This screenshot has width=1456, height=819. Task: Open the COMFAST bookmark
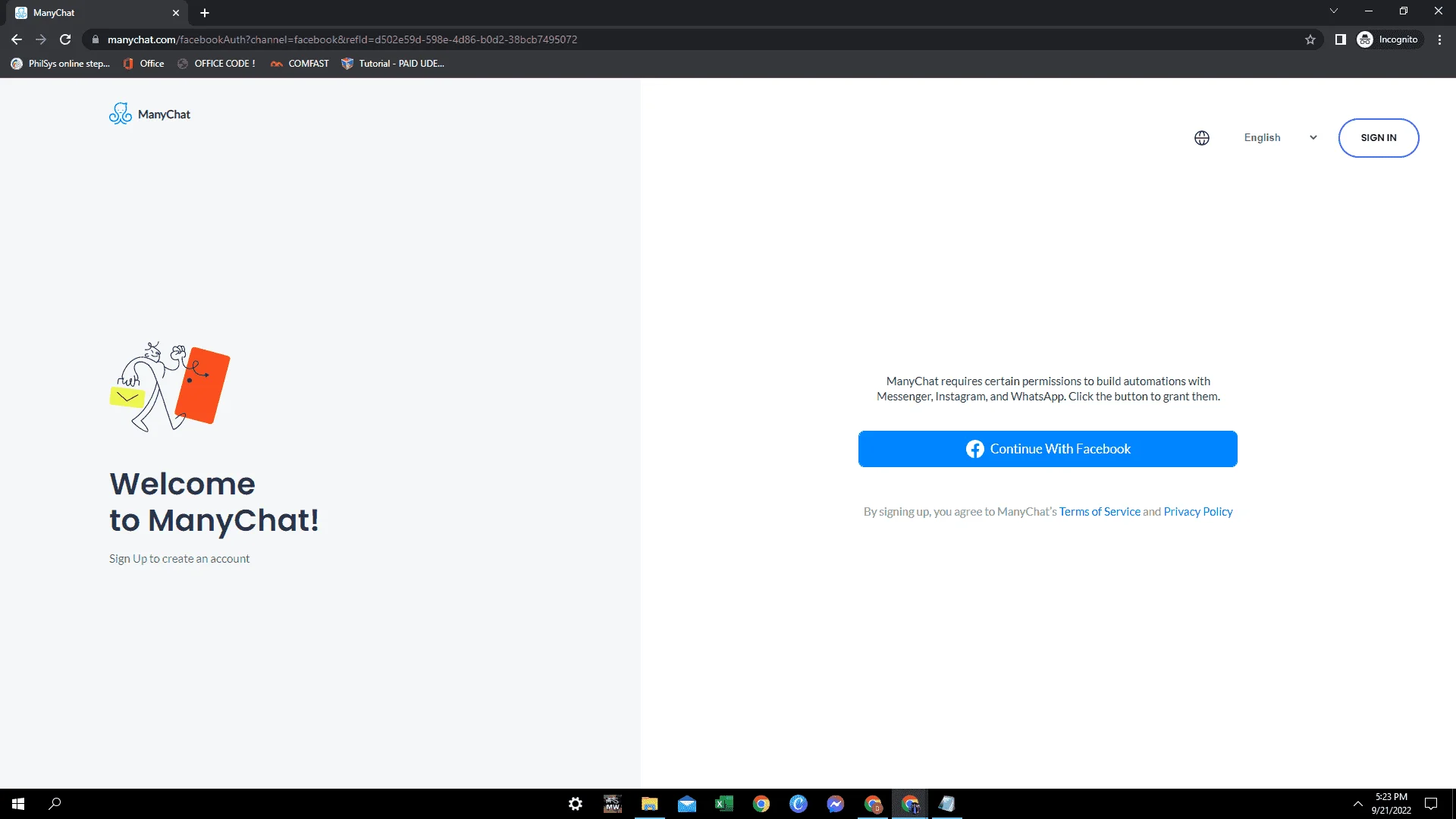point(300,64)
